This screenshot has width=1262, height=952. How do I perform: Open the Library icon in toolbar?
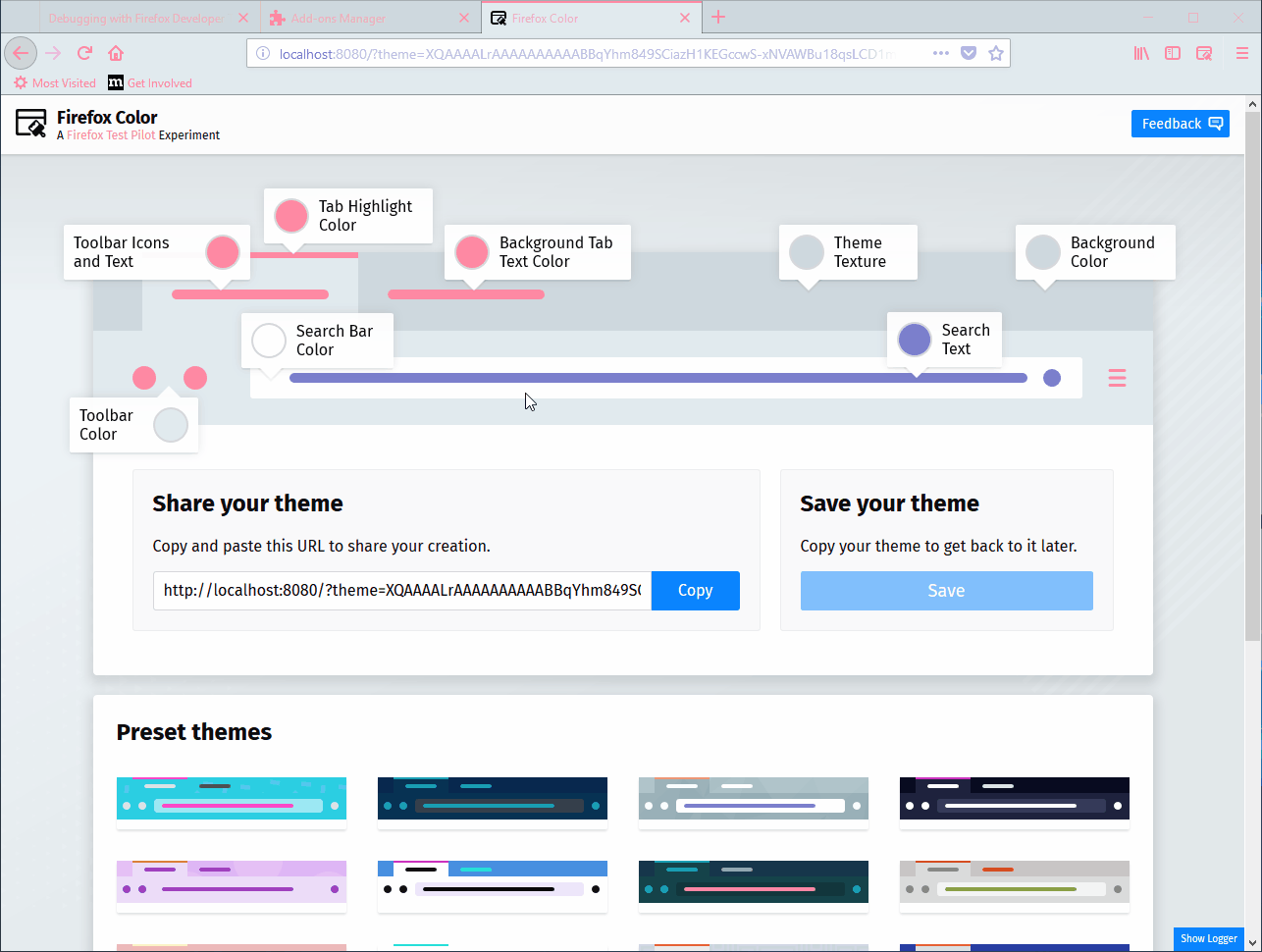coord(1141,53)
